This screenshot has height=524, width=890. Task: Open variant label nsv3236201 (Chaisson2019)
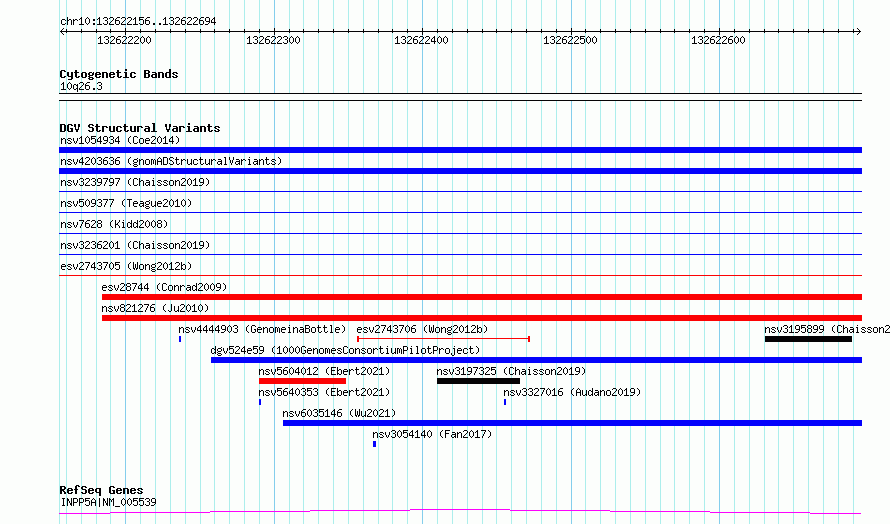(x=135, y=245)
